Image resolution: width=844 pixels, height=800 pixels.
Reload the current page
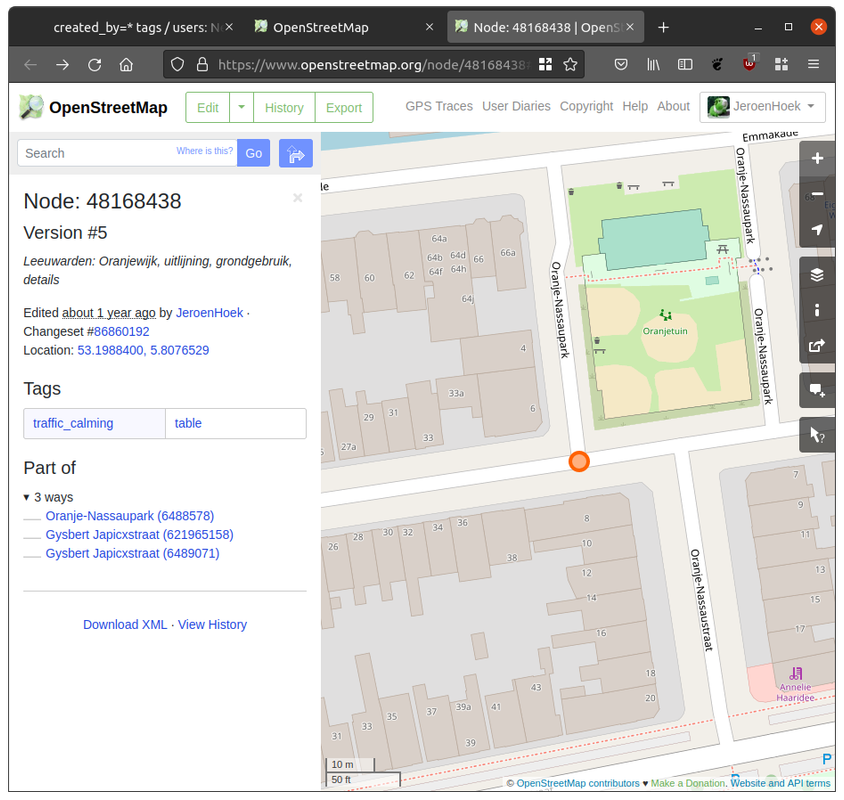pyautogui.click(x=95, y=65)
